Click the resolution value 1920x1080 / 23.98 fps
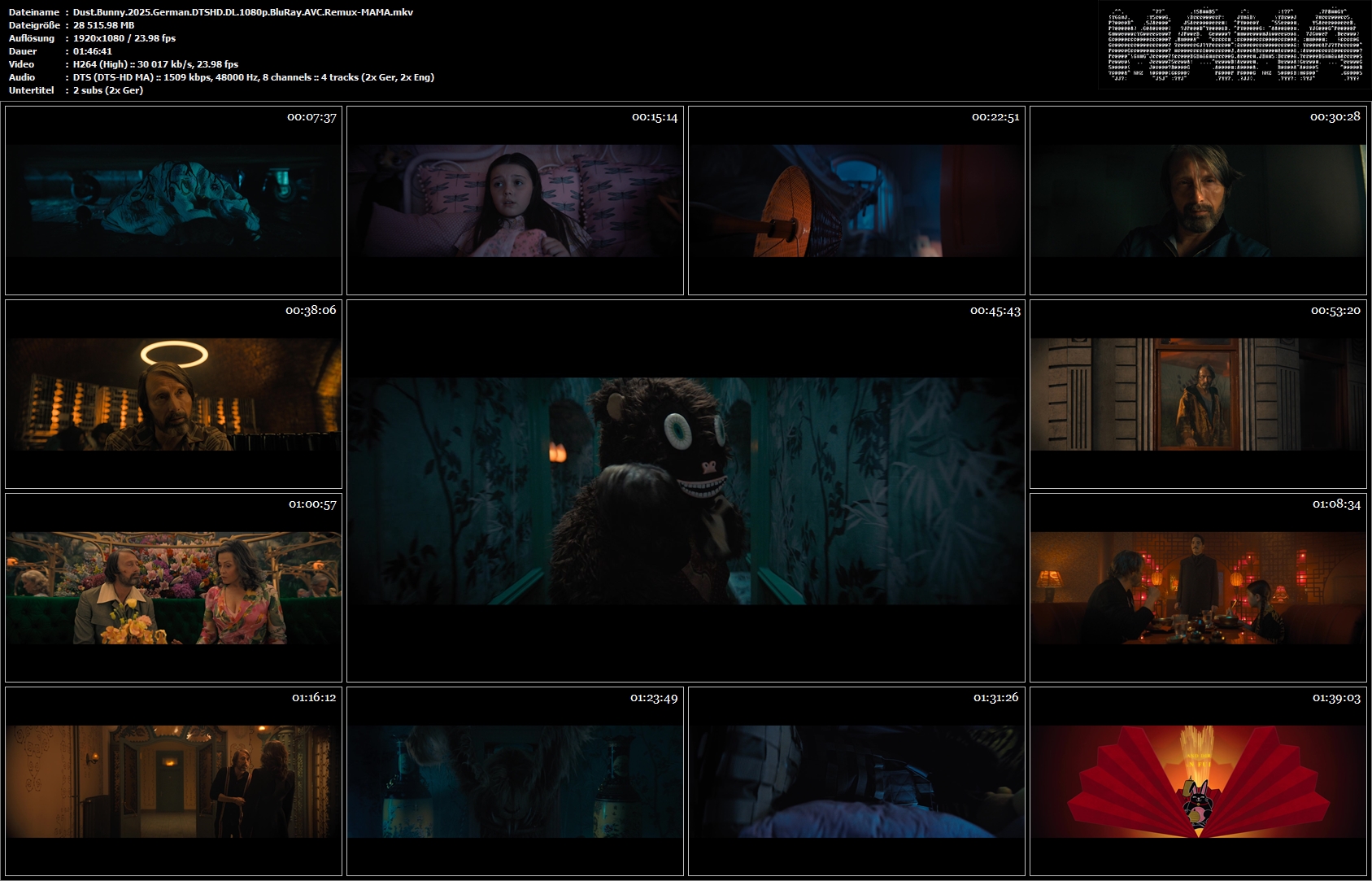 [124, 38]
